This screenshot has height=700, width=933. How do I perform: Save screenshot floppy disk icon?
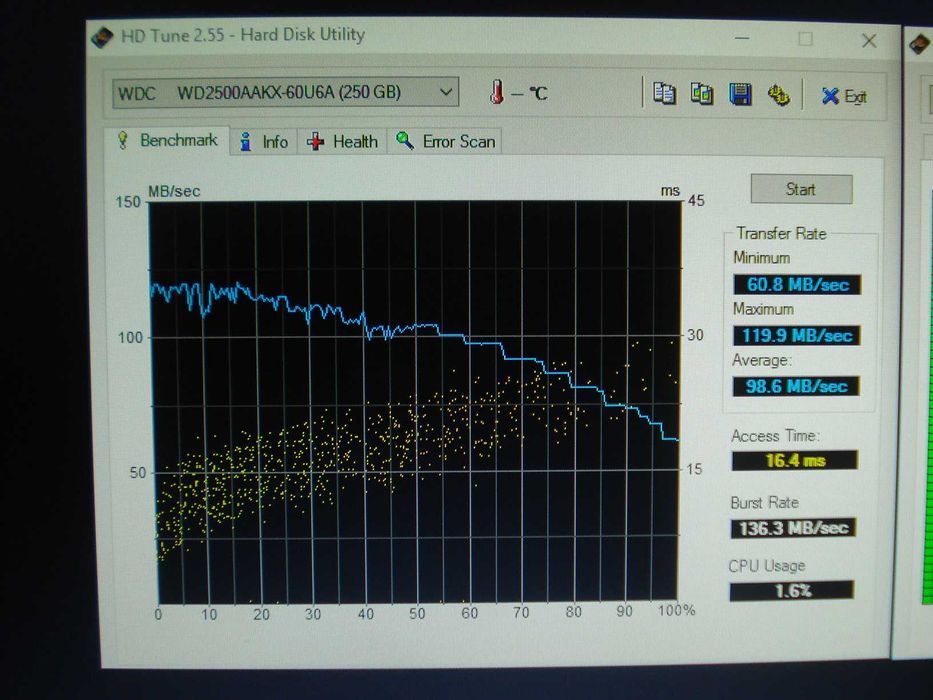coord(740,94)
